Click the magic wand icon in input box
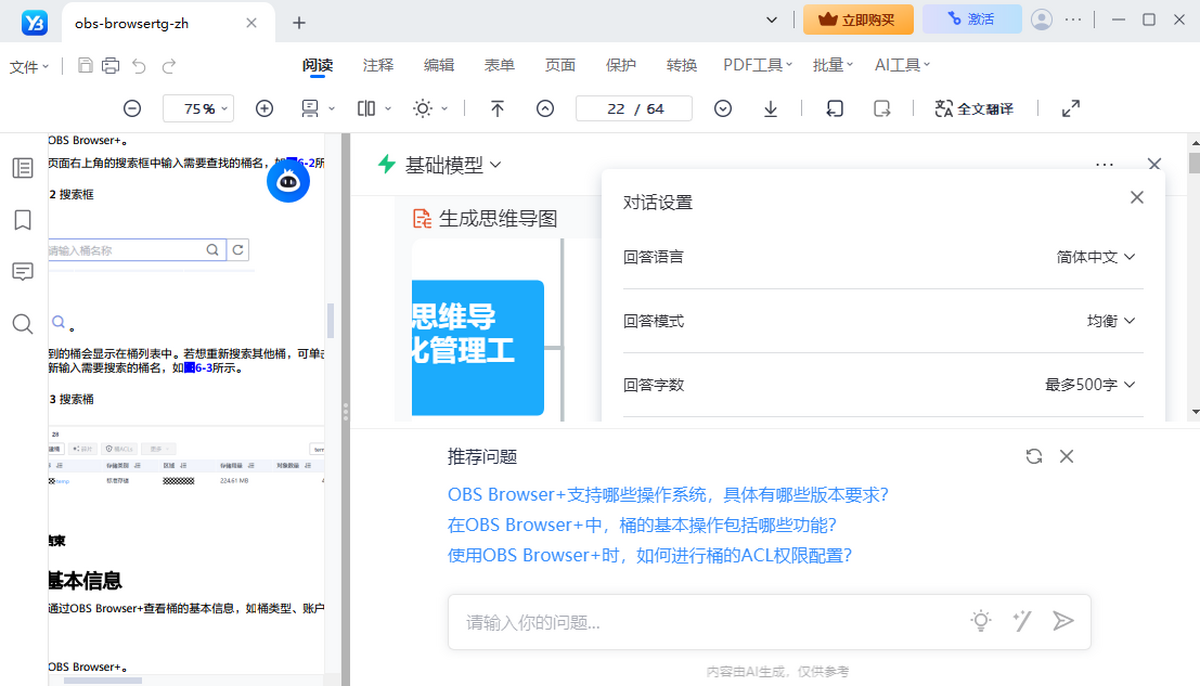The width and height of the screenshot is (1200, 686). tap(1022, 621)
